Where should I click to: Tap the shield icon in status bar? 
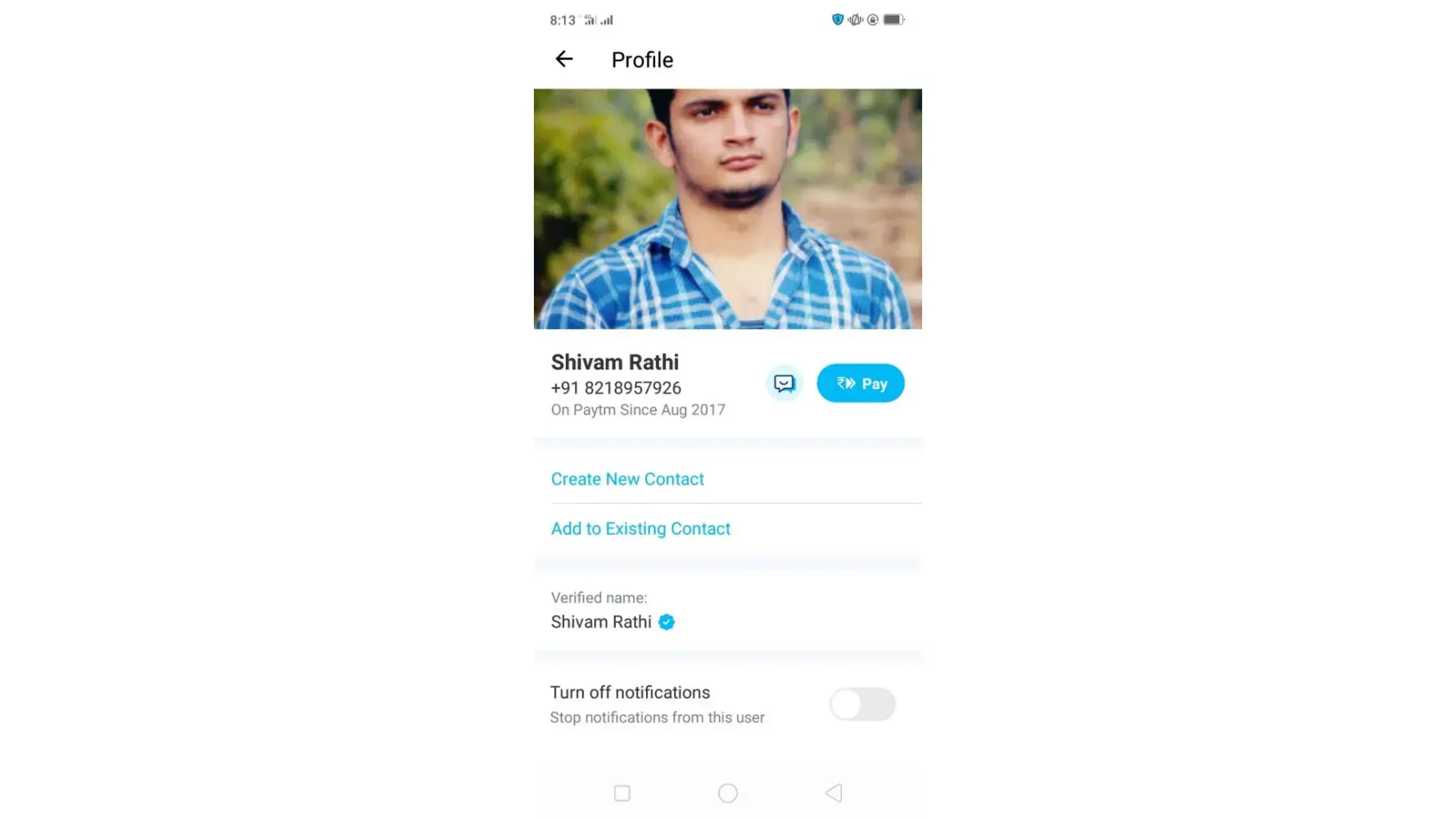(x=837, y=20)
